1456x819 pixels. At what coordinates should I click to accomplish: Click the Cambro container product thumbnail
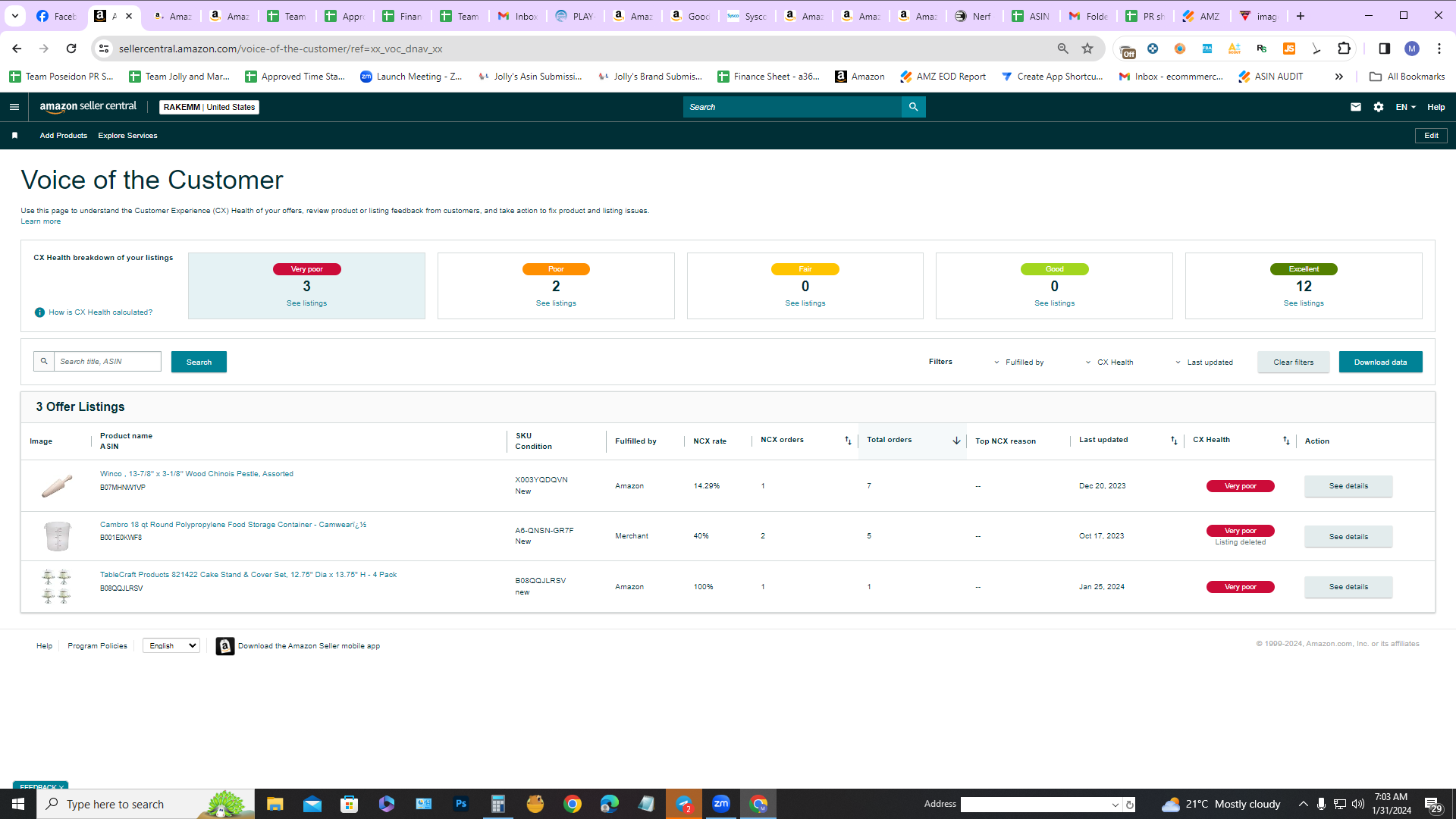[57, 536]
